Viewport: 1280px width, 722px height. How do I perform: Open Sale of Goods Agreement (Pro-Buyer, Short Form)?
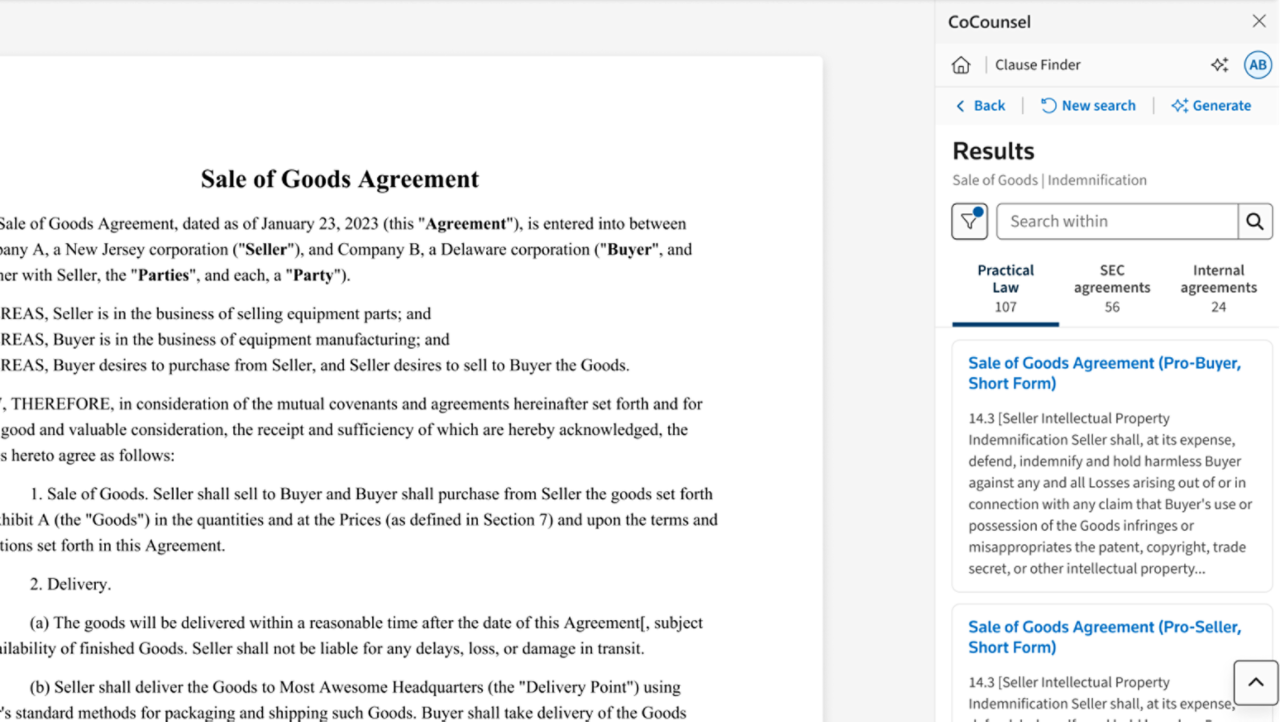1104,373
